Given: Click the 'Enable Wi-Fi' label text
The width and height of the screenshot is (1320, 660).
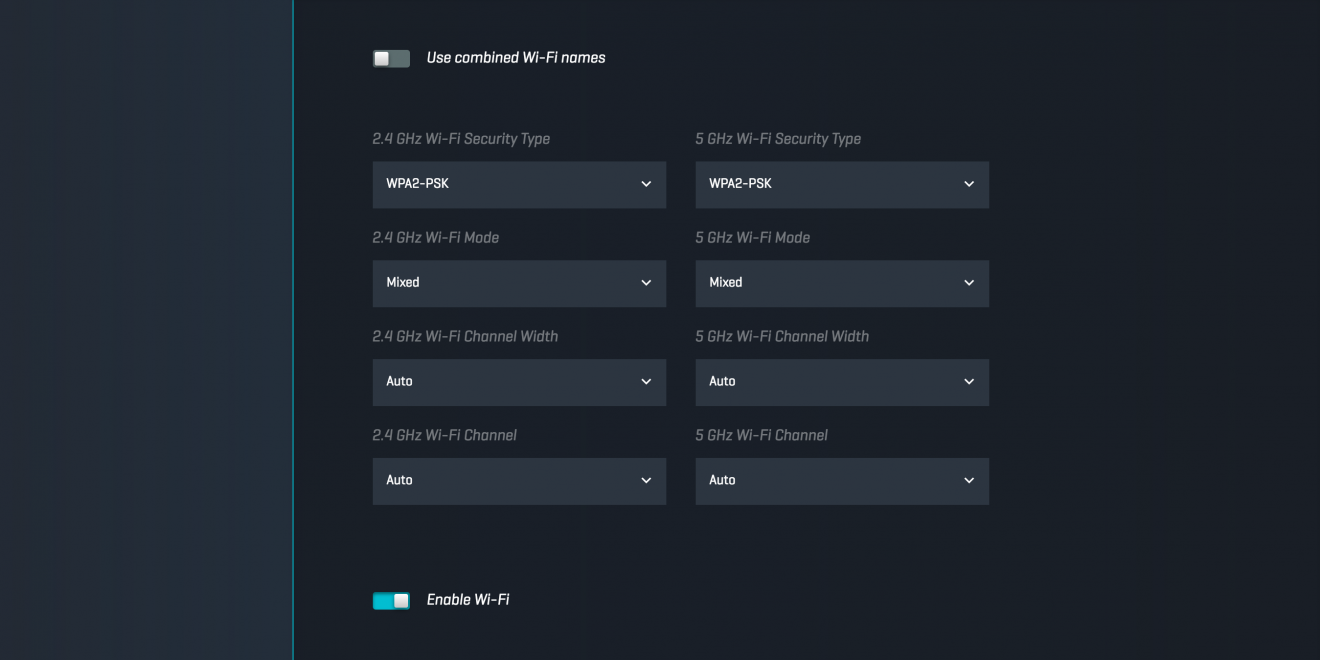Looking at the screenshot, I should pos(468,600).
